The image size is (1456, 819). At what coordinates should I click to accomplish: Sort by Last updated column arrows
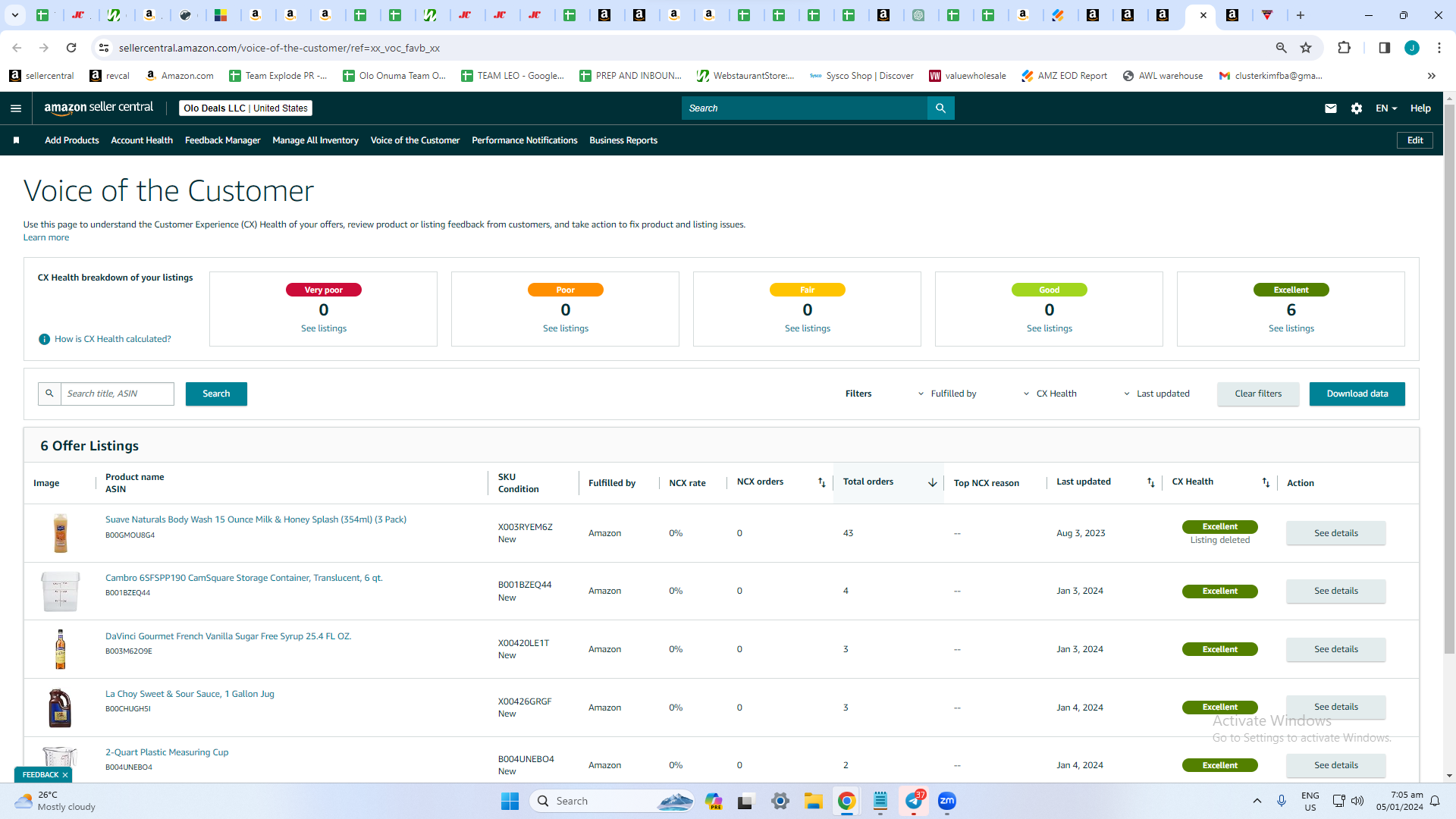coord(1150,483)
